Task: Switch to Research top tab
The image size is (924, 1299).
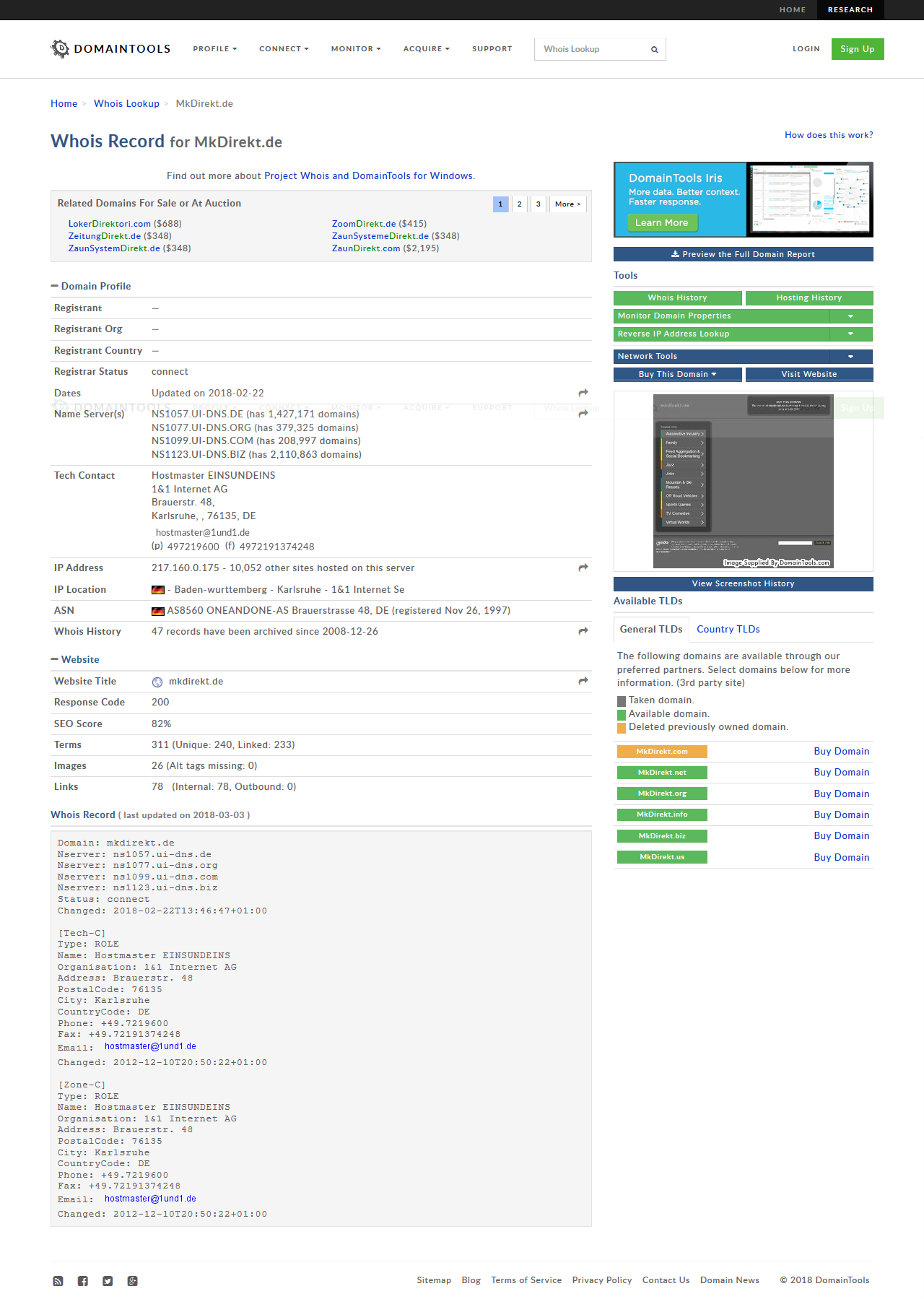Action: coord(850,10)
